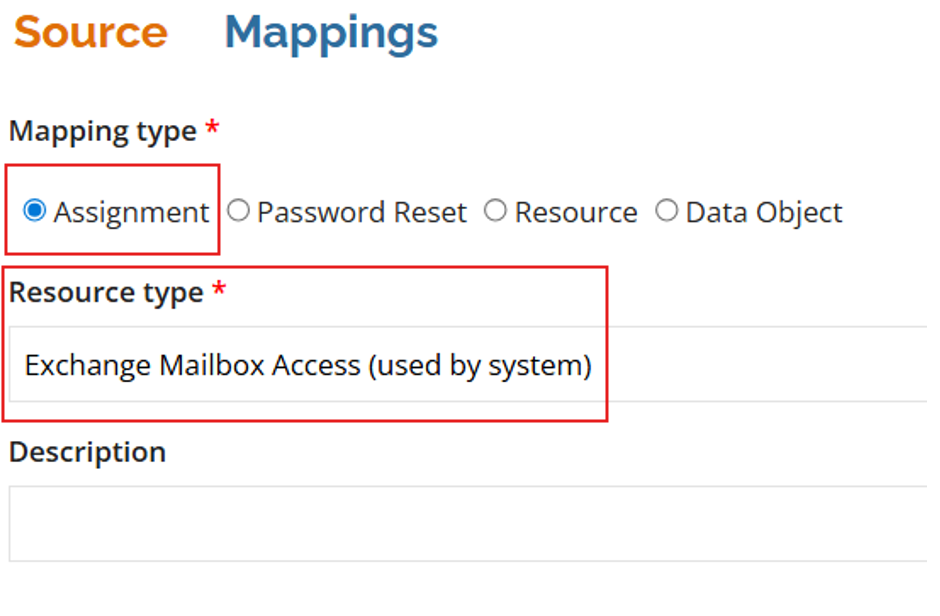Open the Mappings tab

coord(331,32)
